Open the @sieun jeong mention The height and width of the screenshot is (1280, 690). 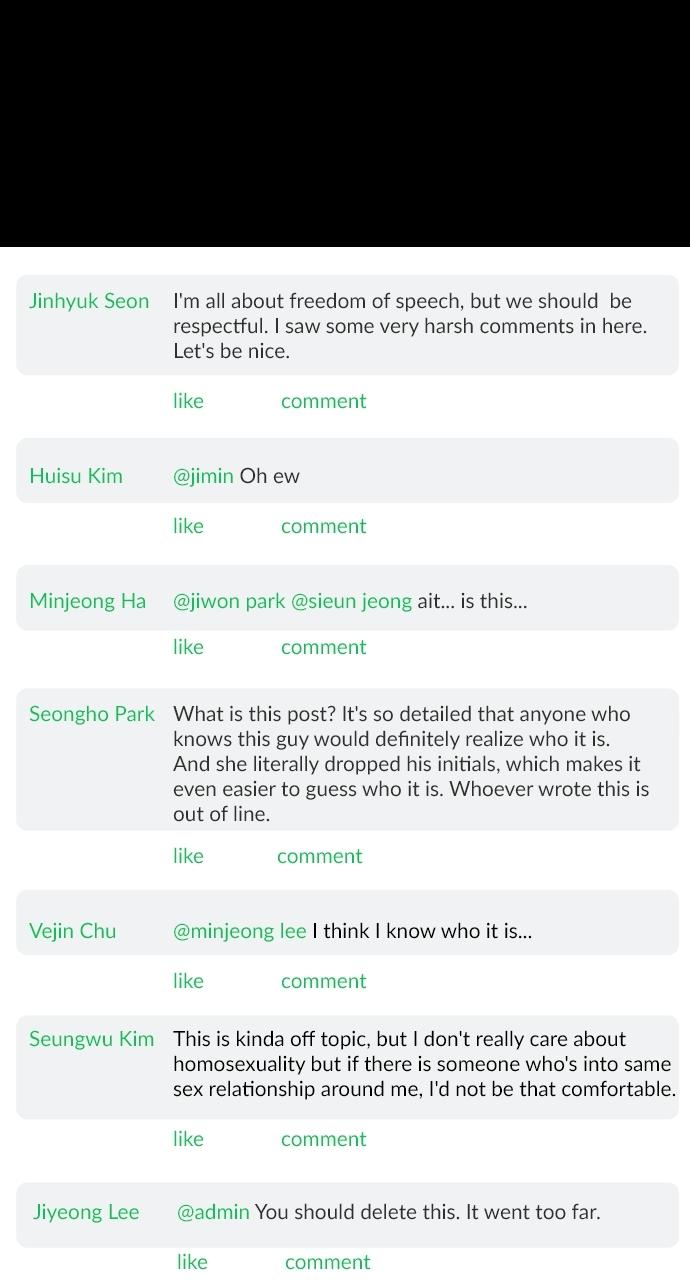351,601
